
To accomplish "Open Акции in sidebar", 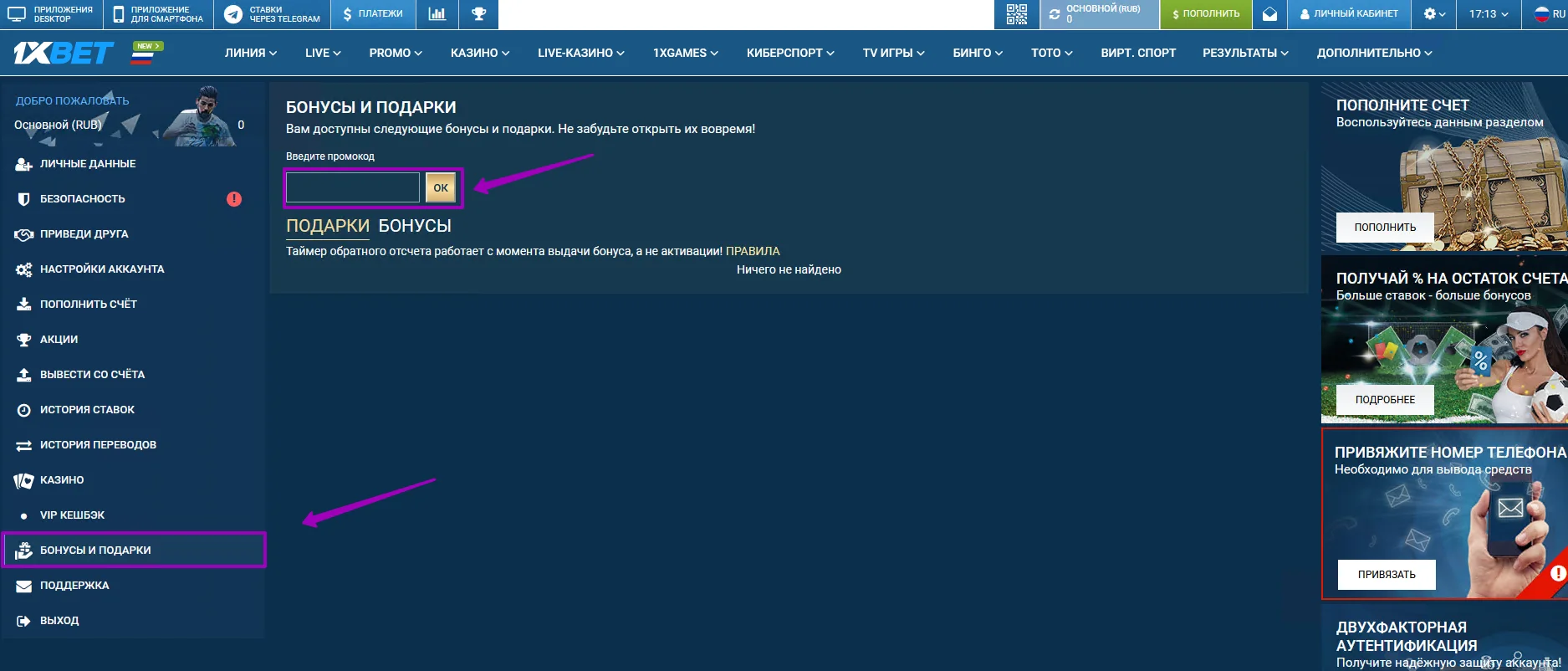I will point(133,340).
